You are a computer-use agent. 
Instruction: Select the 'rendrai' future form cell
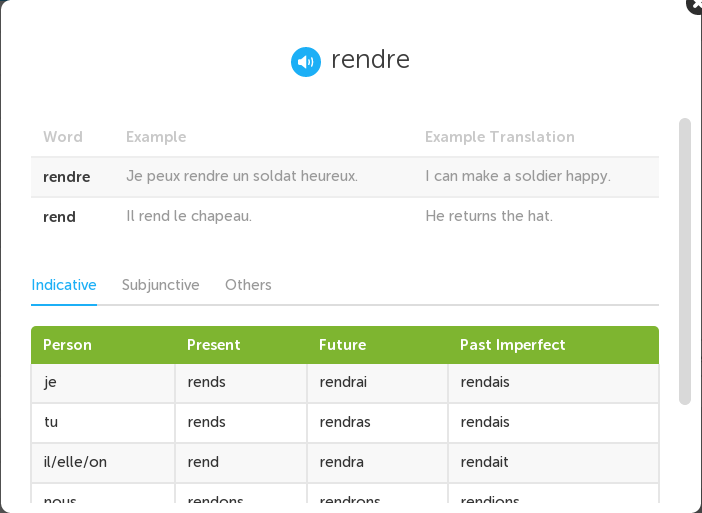[345, 382]
